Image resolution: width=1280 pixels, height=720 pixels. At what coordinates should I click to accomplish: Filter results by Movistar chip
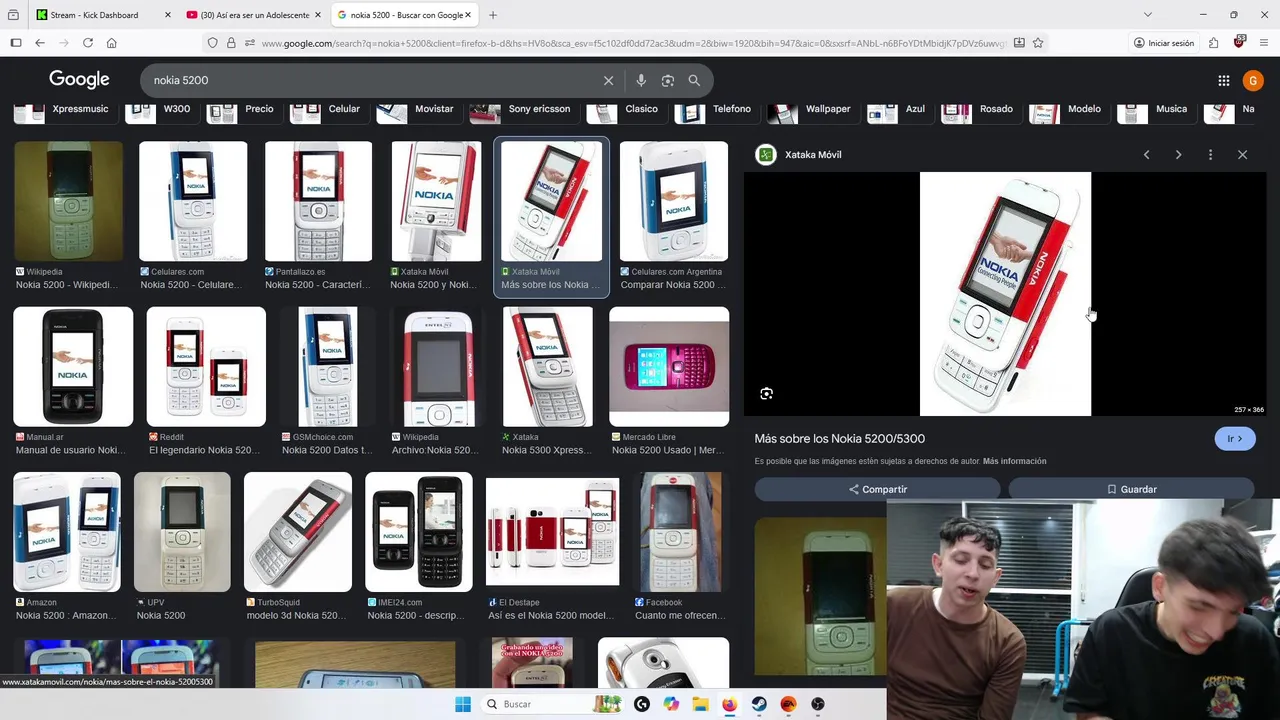click(x=417, y=109)
